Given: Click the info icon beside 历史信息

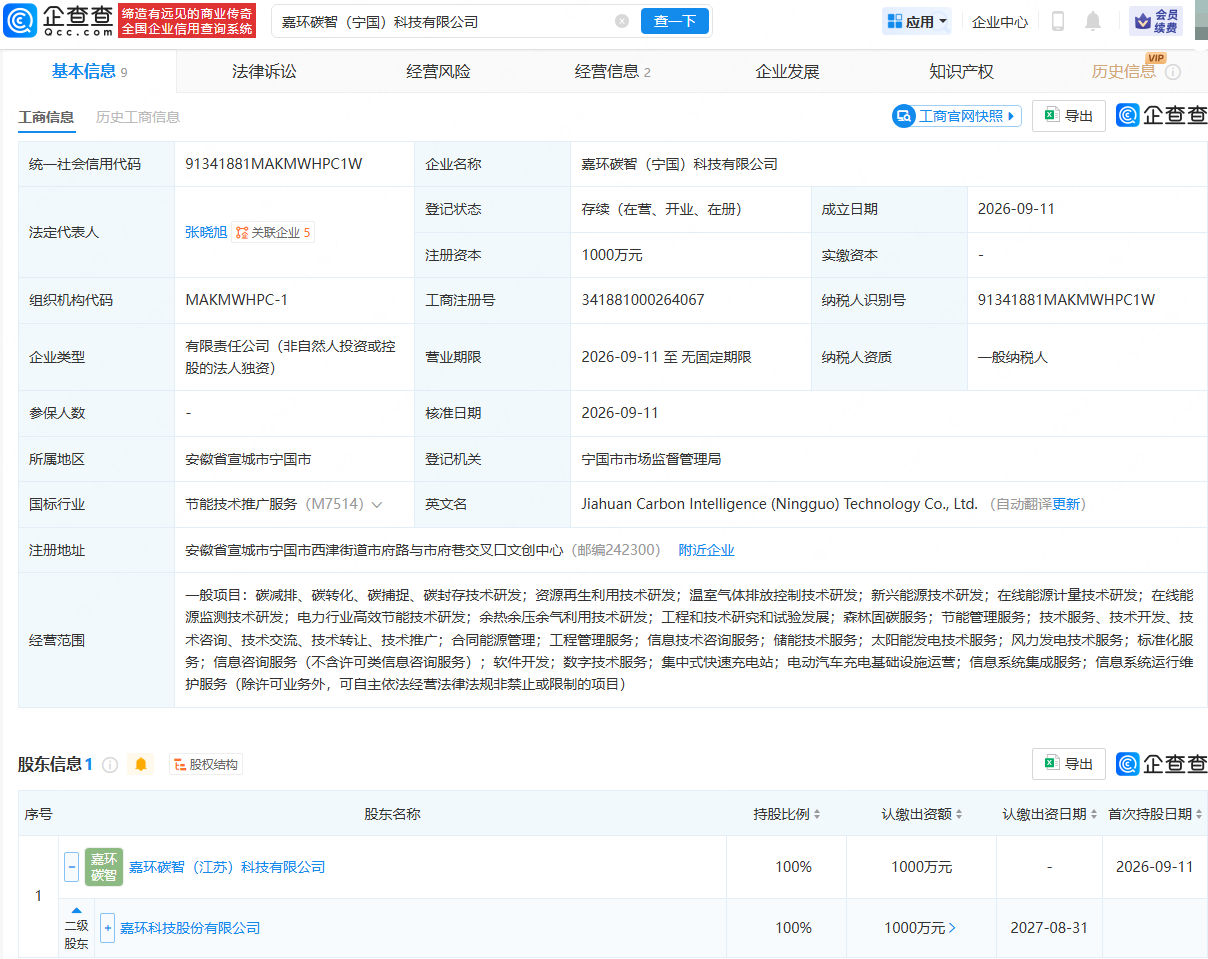Looking at the screenshot, I should (x=1173, y=72).
